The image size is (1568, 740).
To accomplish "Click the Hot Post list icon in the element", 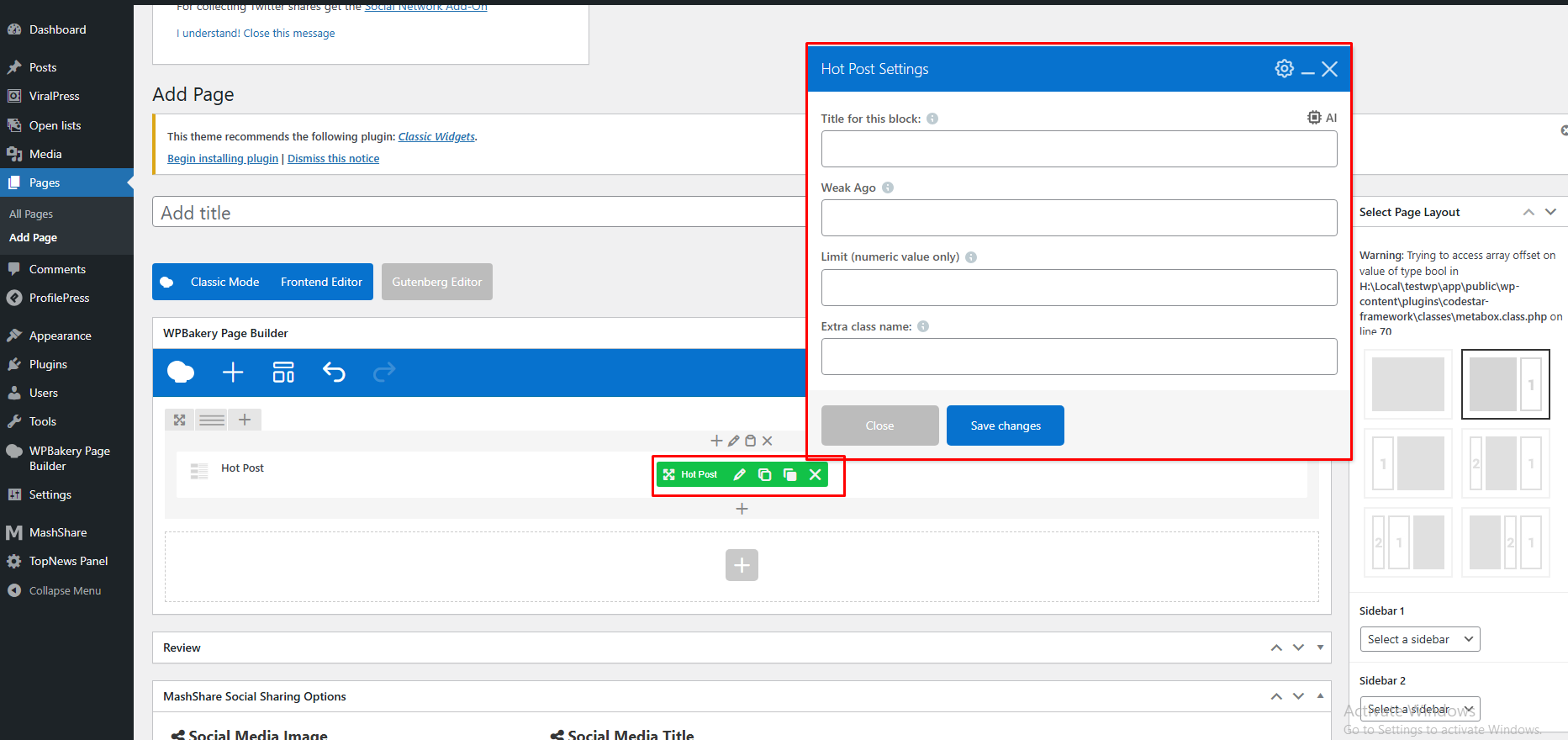I will 199,472.
